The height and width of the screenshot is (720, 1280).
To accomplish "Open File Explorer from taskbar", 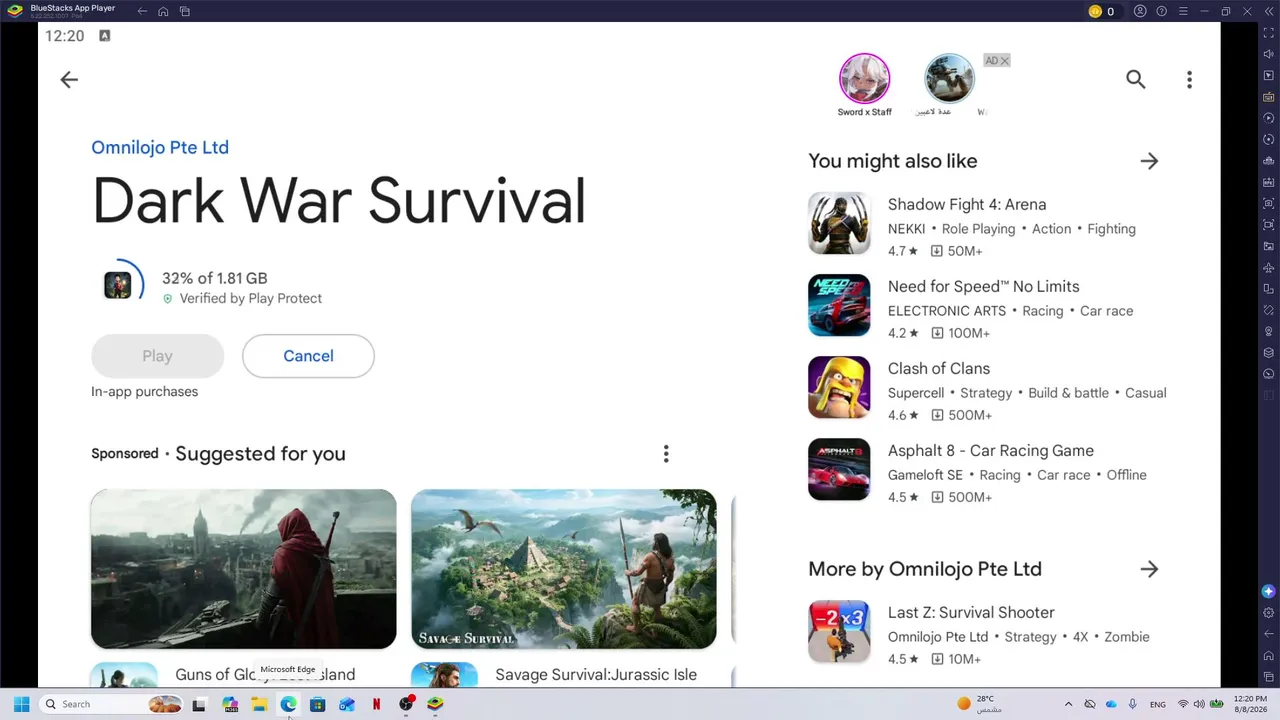I will 259,704.
